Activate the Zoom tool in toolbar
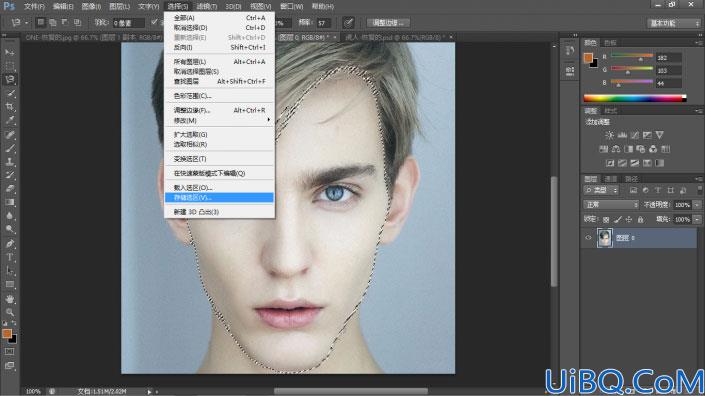 click(9, 312)
